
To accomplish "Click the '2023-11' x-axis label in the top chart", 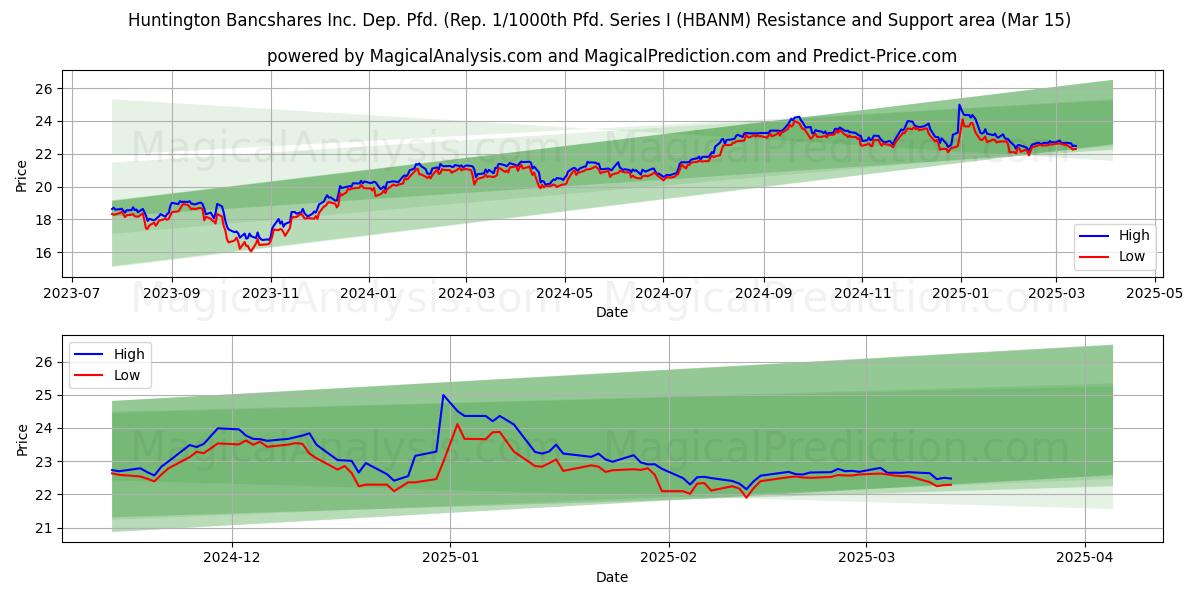I will click(271, 294).
